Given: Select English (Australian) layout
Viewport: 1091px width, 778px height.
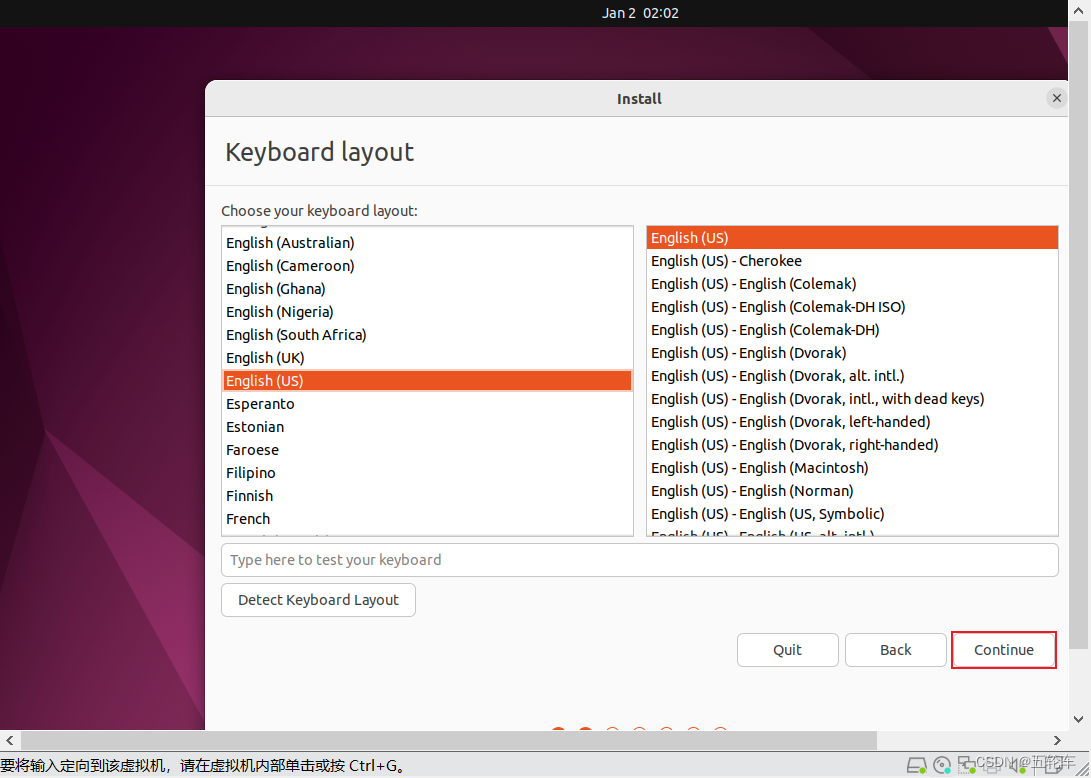Looking at the screenshot, I should pyautogui.click(x=427, y=243).
